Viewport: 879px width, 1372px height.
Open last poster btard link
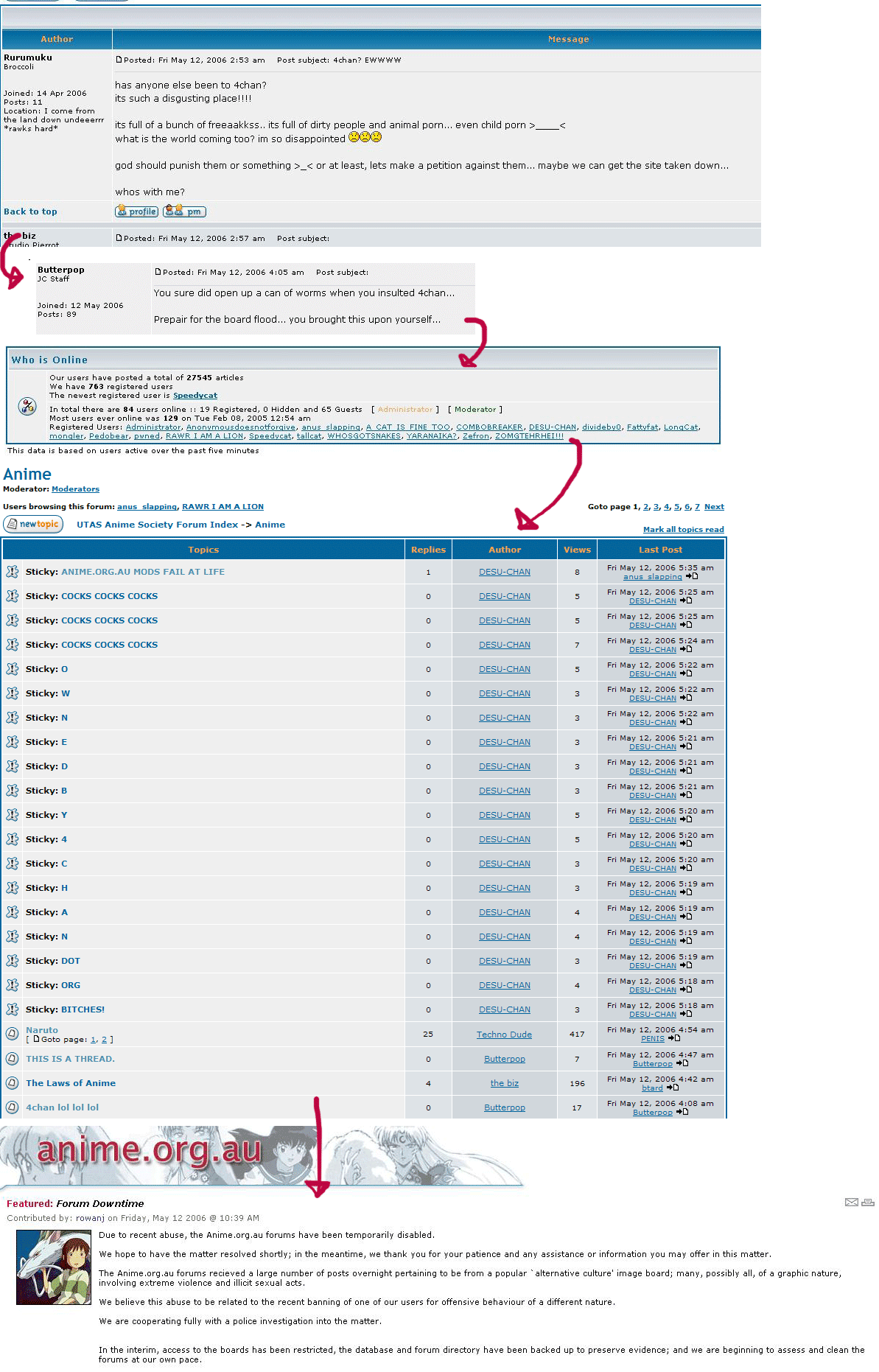click(x=652, y=1088)
